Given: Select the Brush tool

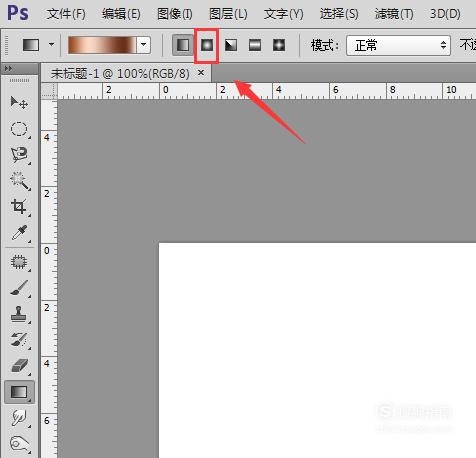Looking at the screenshot, I should click(19, 288).
